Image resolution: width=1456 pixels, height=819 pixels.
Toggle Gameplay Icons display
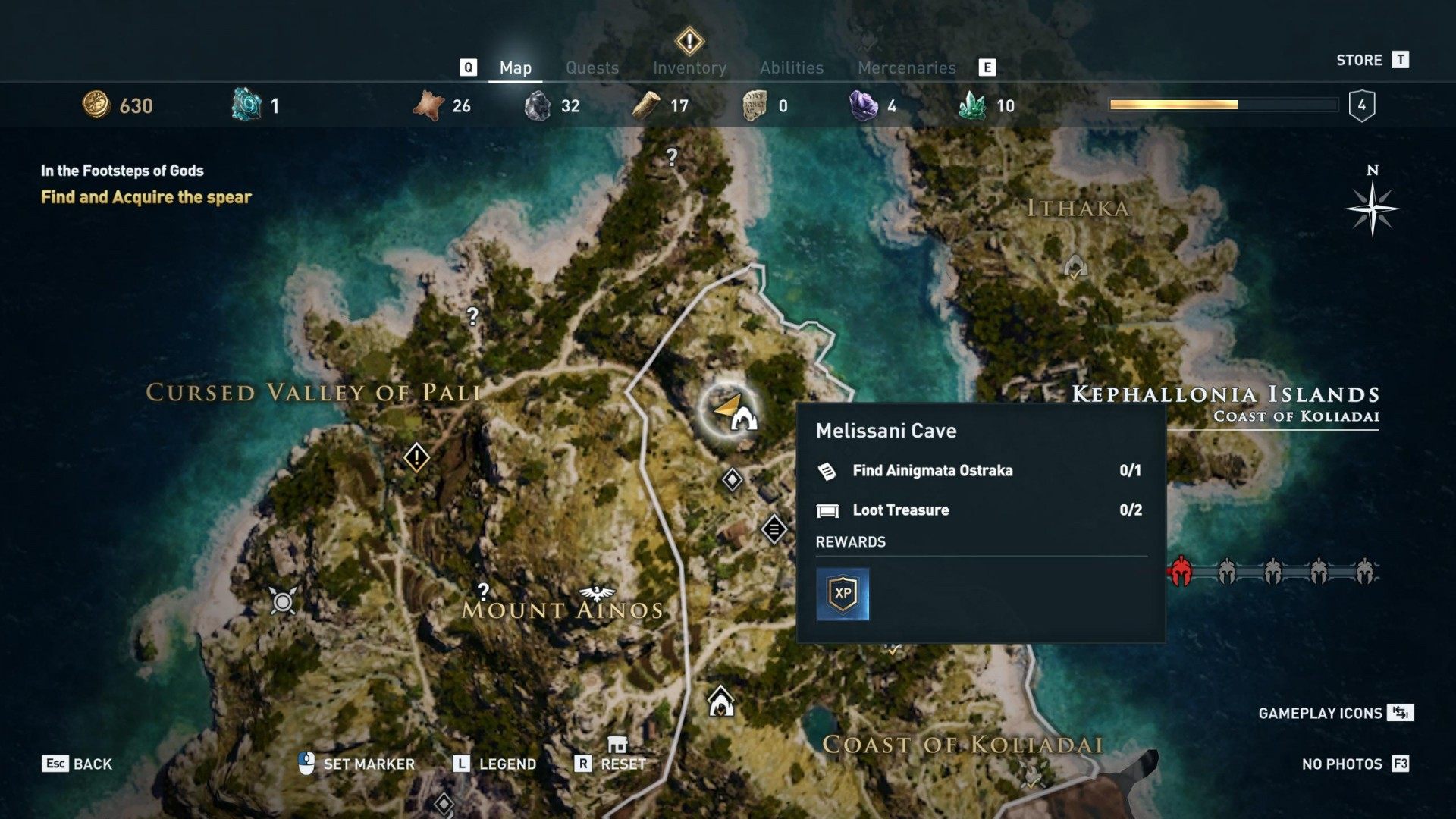click(1335, 713)
